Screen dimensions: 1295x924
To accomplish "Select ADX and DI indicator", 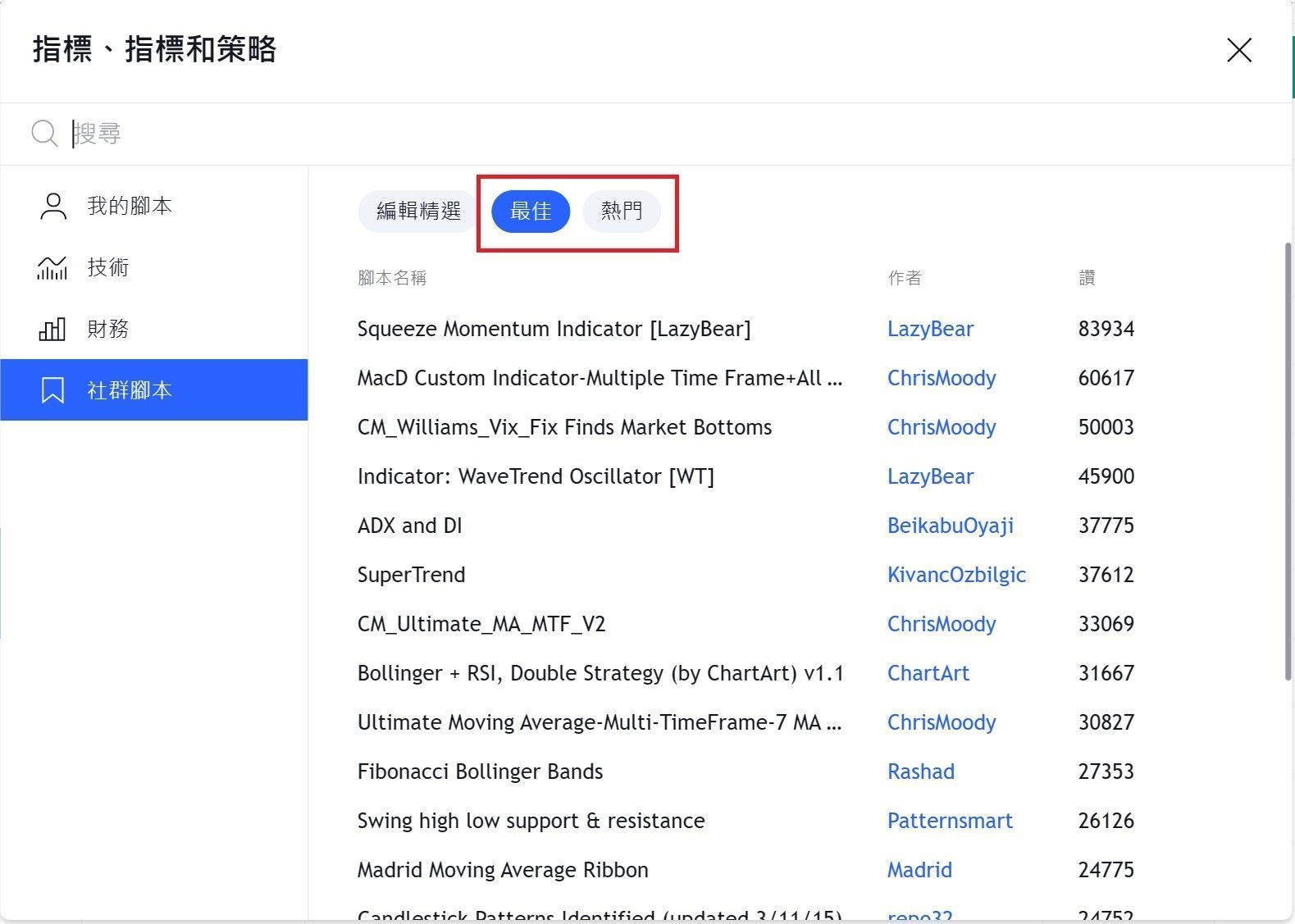I will click(409, 526).
